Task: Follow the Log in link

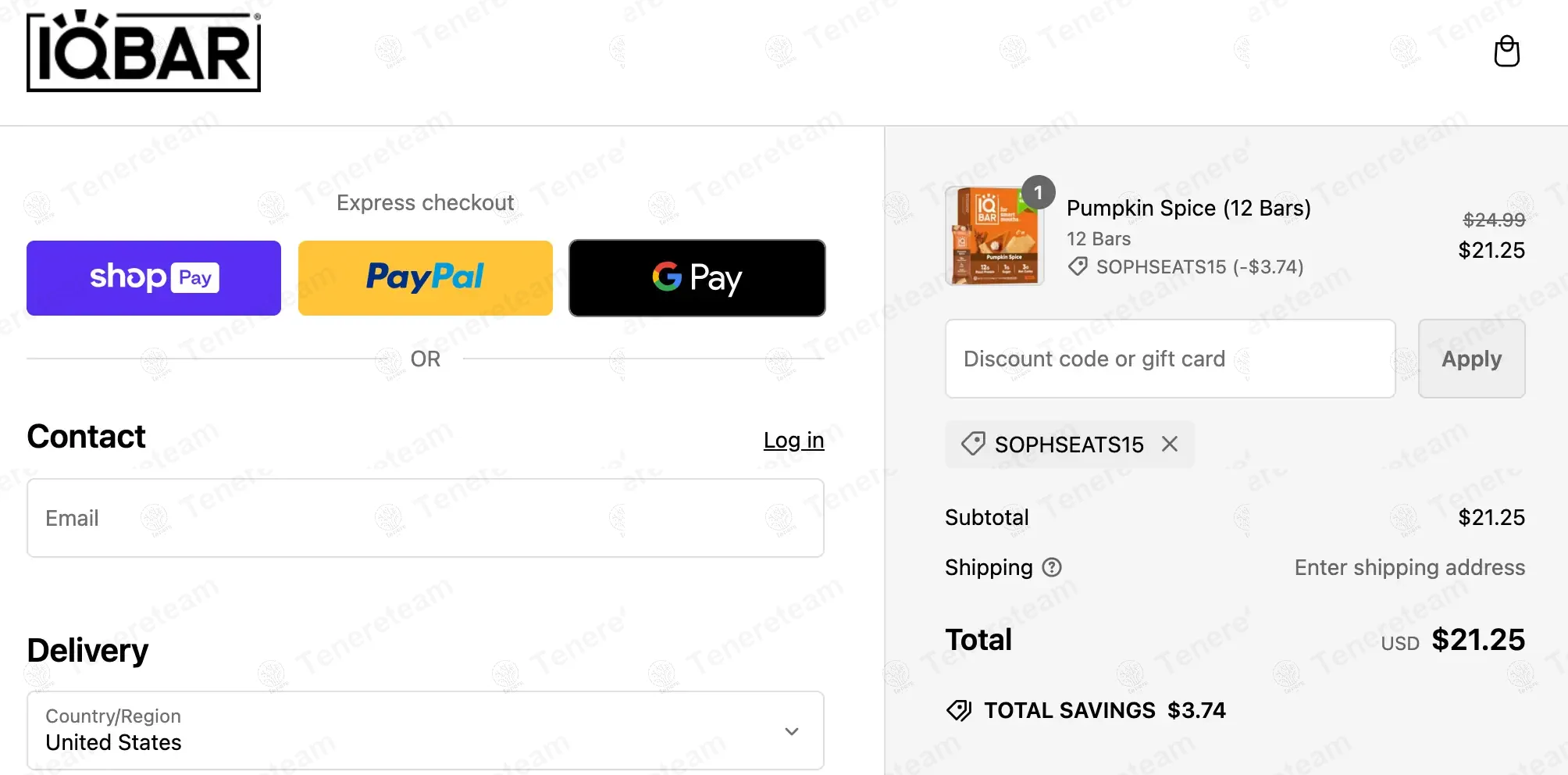Action: [793, 440]
